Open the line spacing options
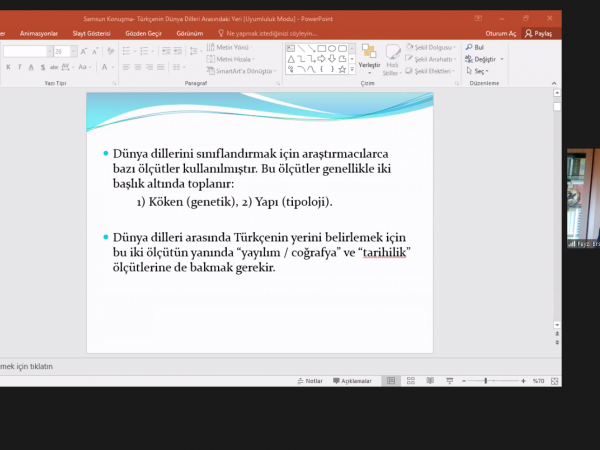The width and height of the screenshot is (600, 450). click(x=196, y=51)
